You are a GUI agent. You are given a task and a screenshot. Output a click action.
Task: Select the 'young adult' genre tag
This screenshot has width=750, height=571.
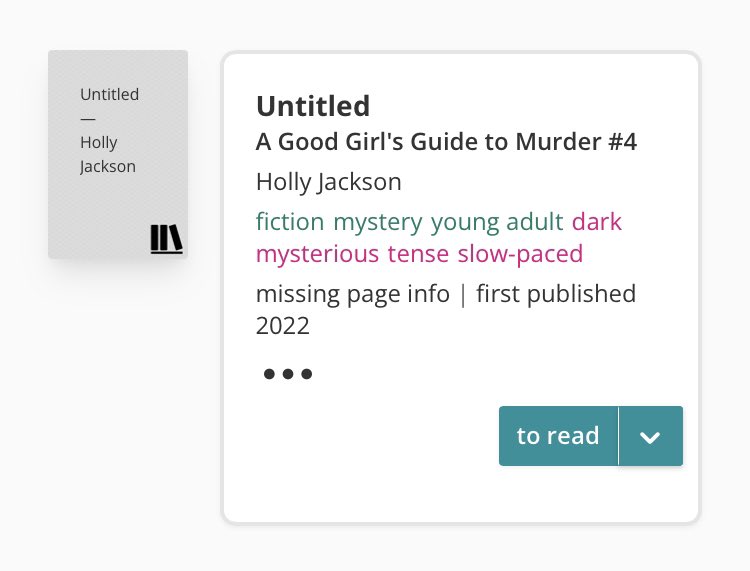[x=497, y=222]
